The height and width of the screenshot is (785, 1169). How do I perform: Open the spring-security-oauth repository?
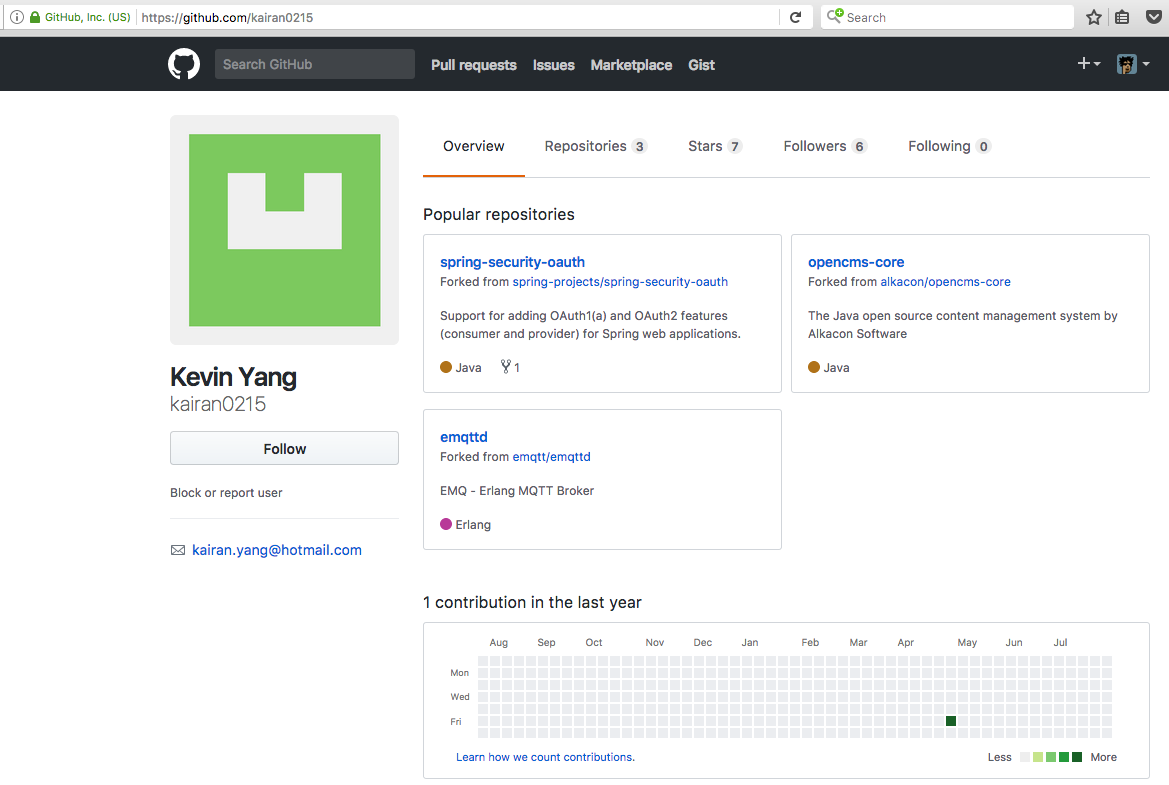[x=512, y=262]
